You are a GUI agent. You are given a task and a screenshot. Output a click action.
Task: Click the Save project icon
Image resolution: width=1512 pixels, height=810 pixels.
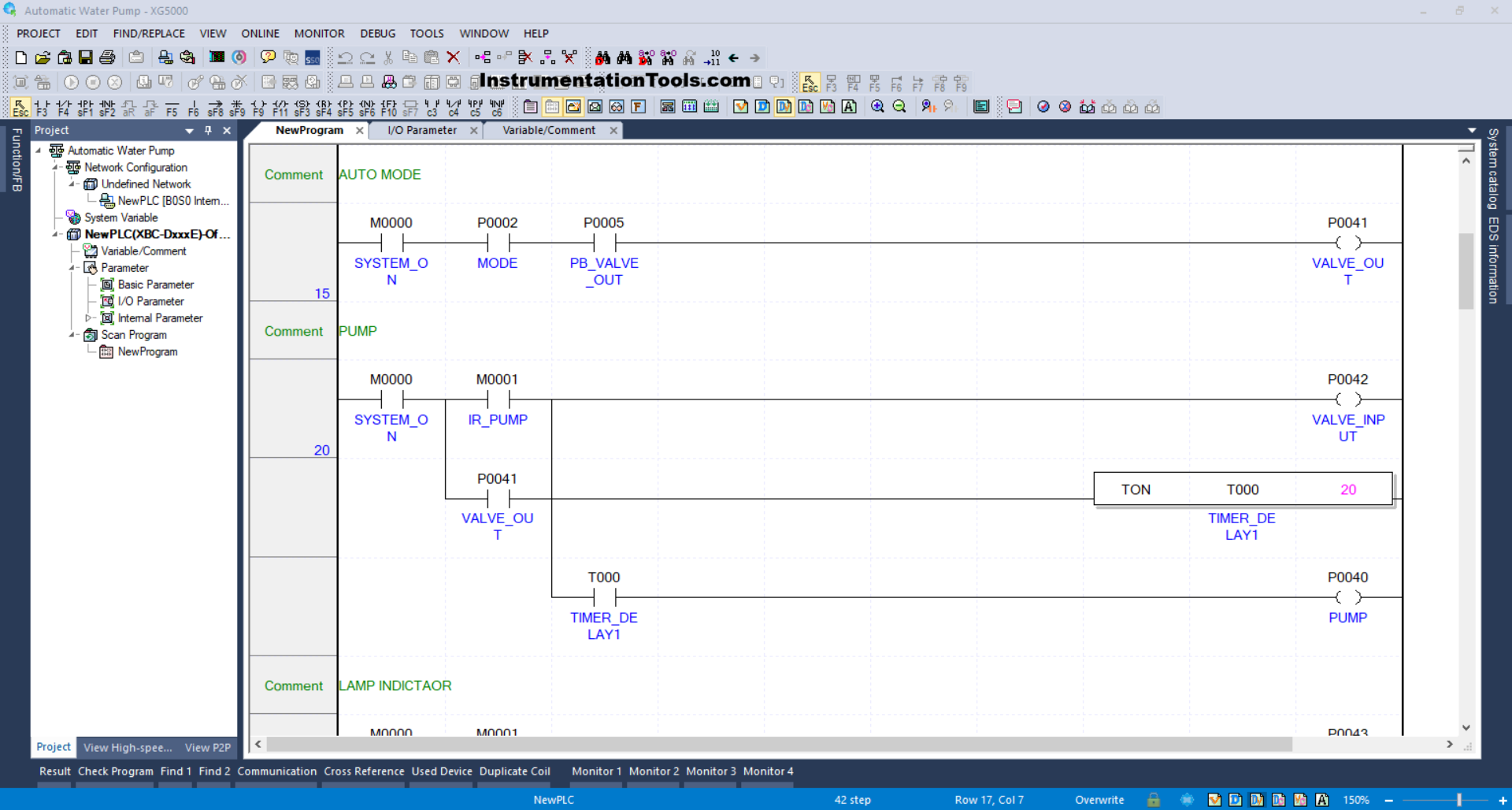point(86,58)
